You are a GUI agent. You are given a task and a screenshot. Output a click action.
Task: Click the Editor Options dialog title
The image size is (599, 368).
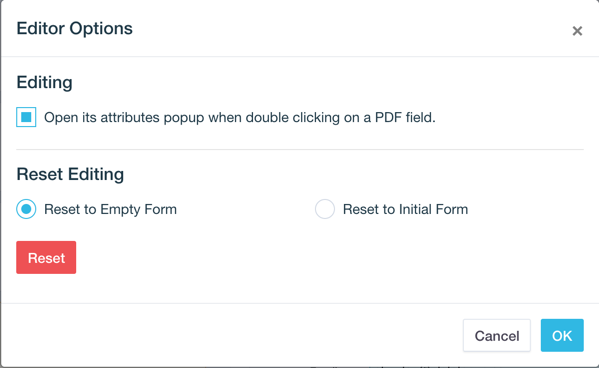coord(74,29)
